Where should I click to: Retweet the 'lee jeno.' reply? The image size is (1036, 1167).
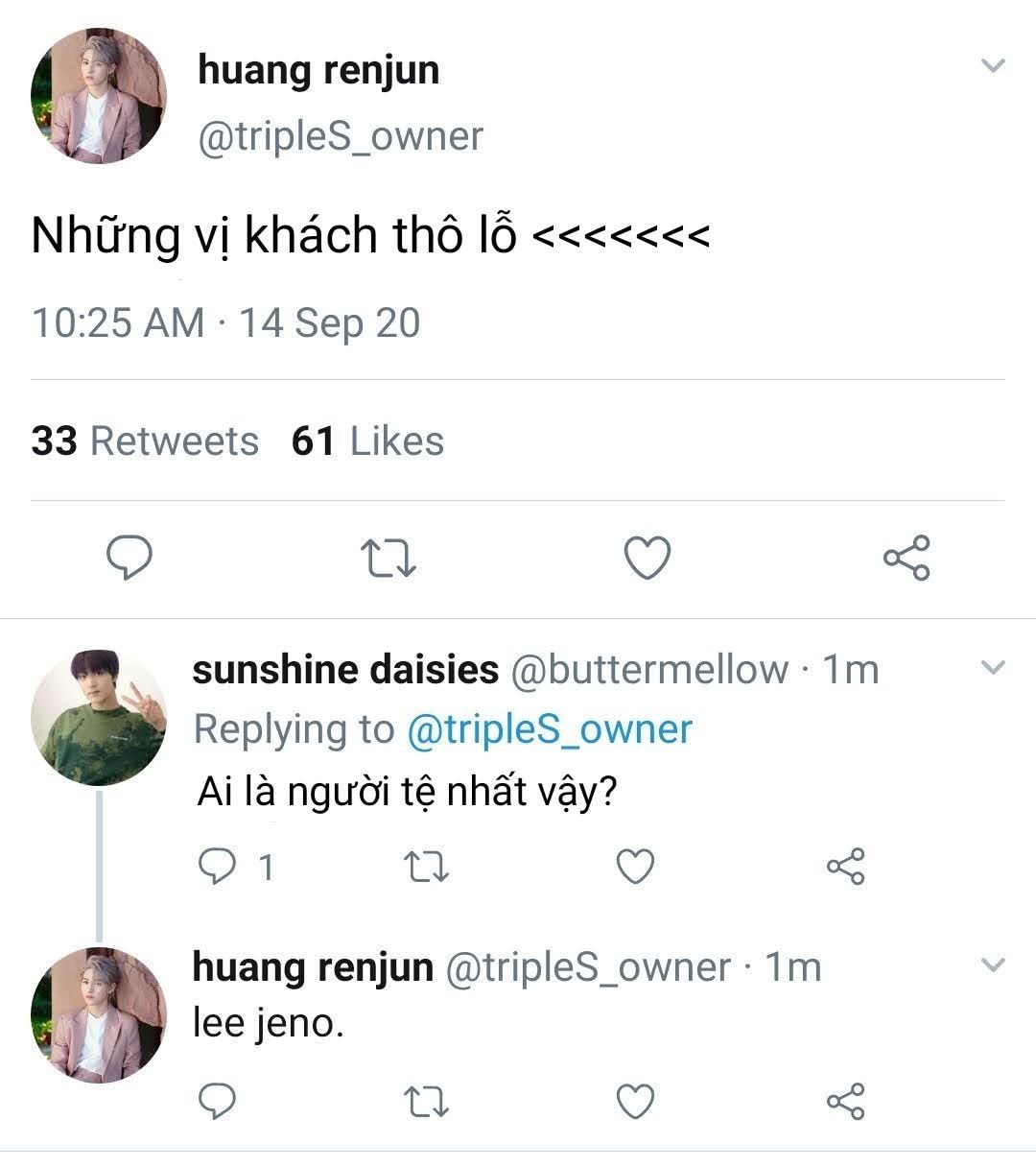click(426, 1100)
